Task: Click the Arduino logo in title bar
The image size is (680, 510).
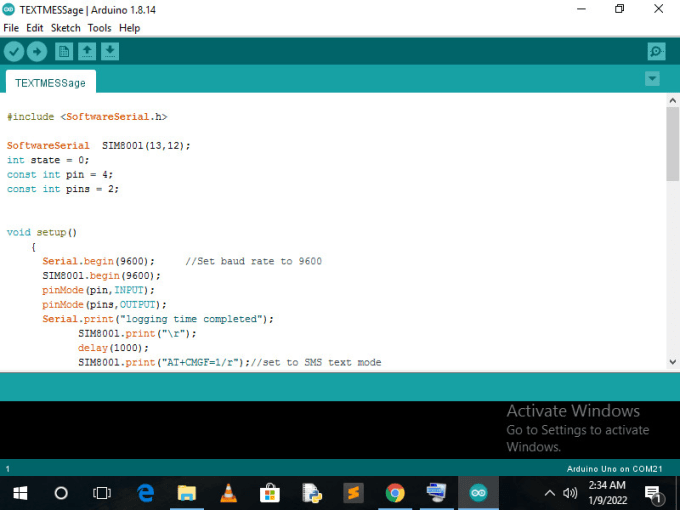Action: [9, 10]
